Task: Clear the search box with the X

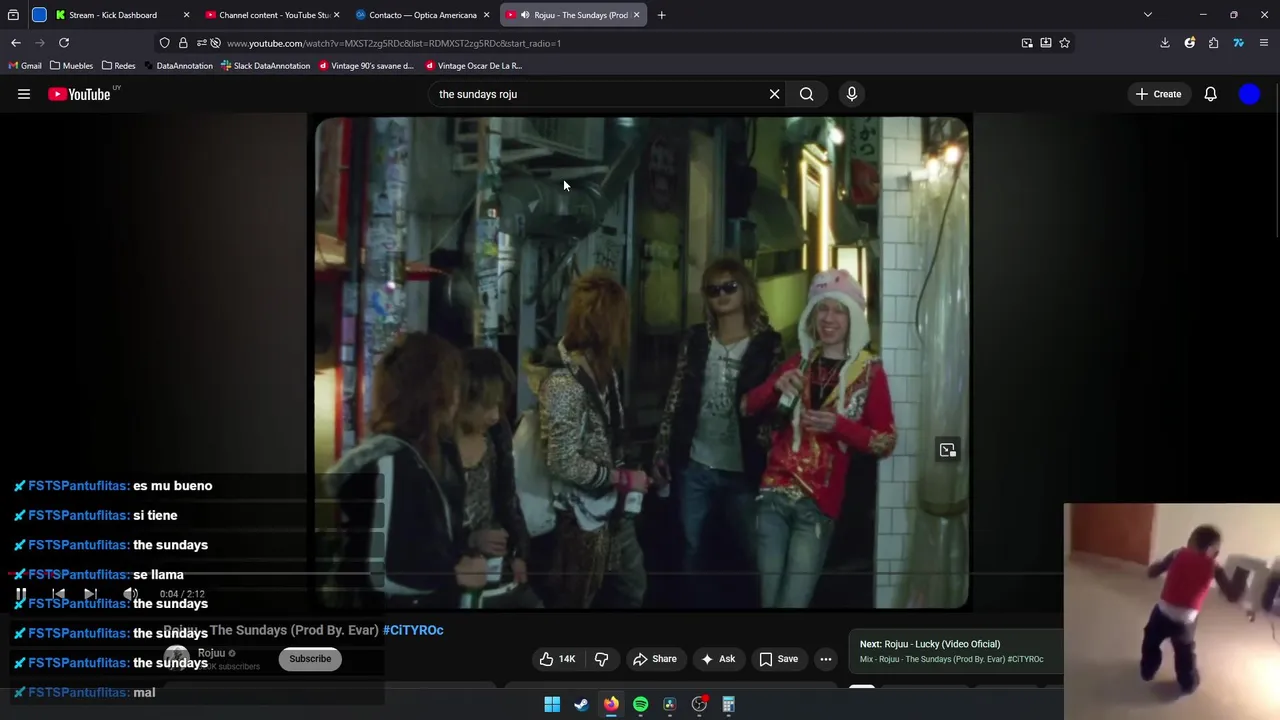Action: 774,94
